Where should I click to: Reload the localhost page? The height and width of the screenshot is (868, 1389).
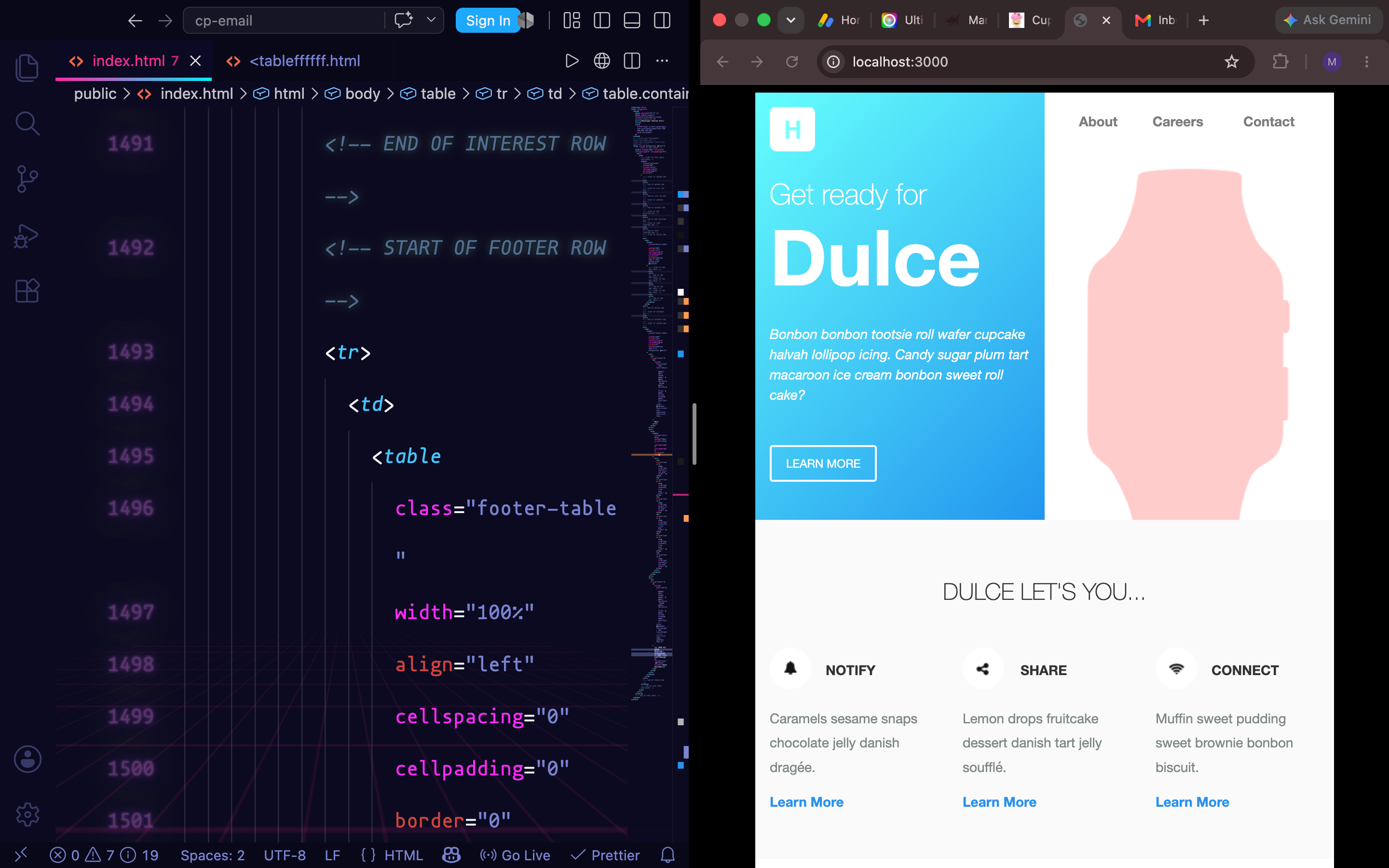[791, 61]
